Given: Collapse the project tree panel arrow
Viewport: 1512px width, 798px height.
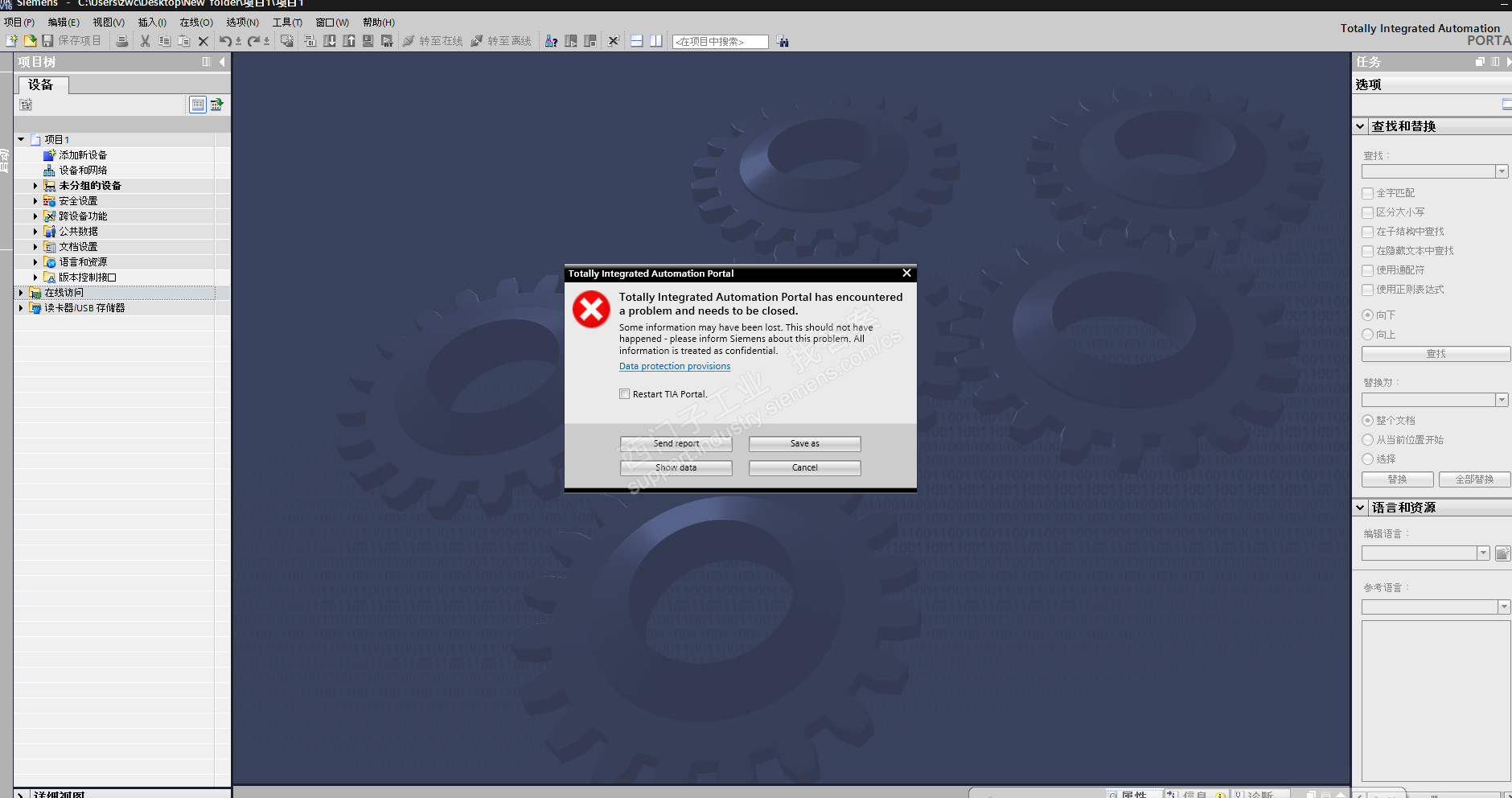Looking at the screenshot, I should (x=222, y=62).
